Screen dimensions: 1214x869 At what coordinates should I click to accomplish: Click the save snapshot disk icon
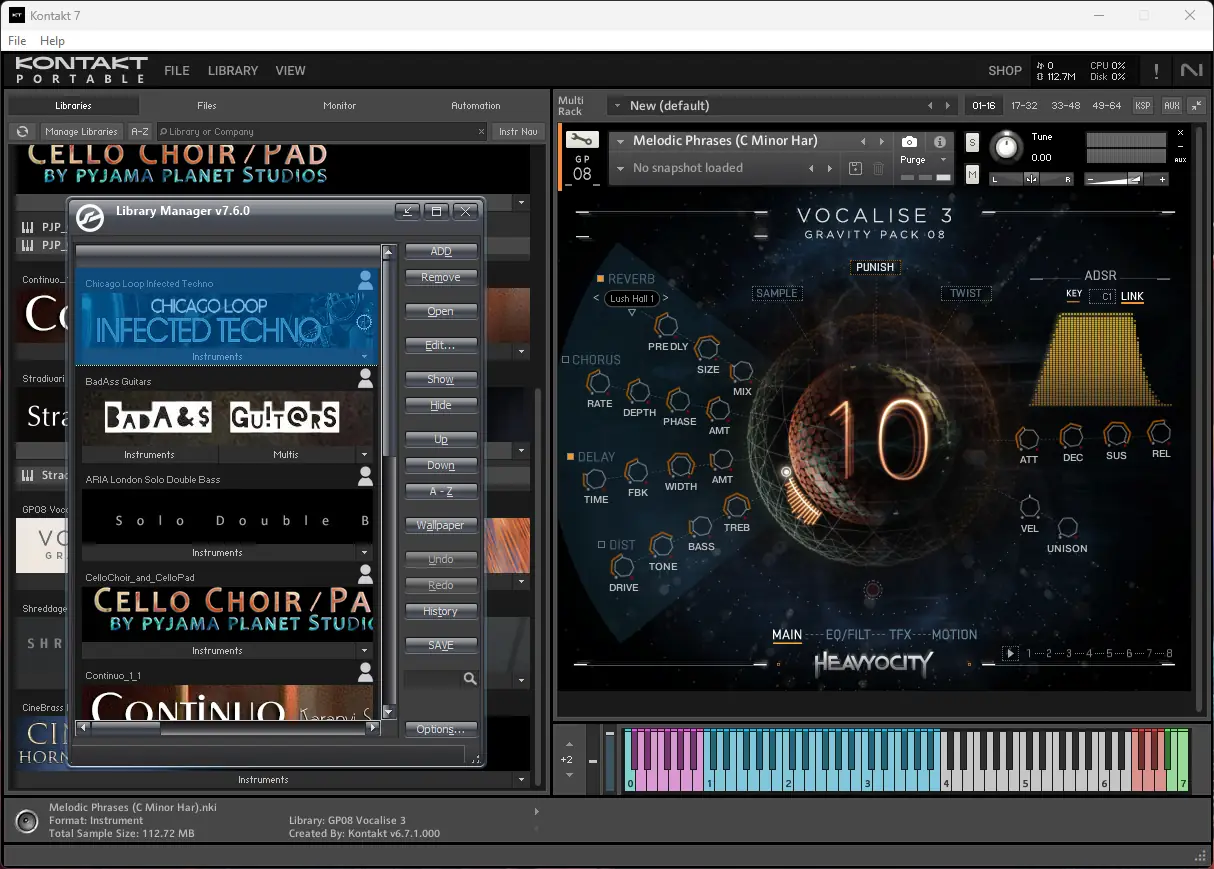(x=855, y=169)
